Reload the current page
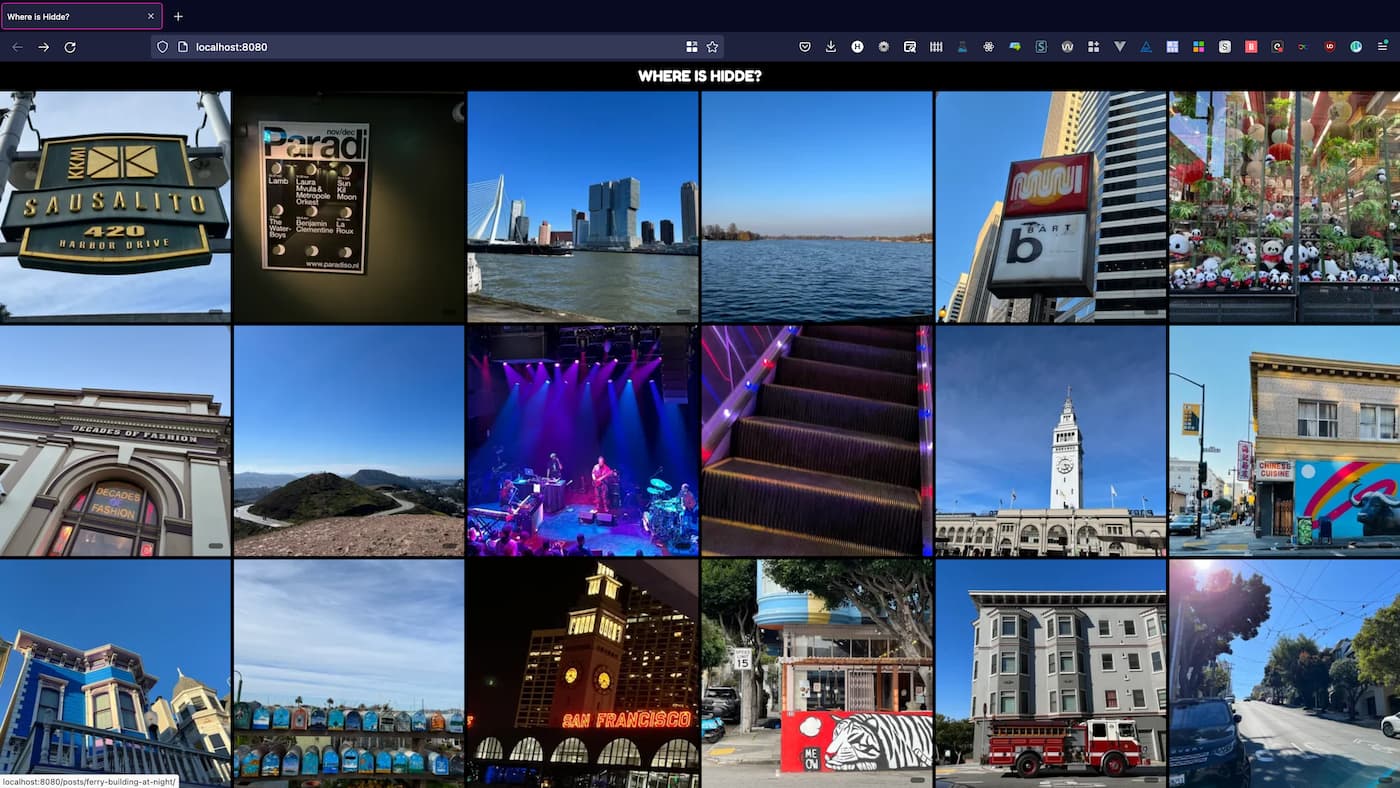 [x=69, y=46]
